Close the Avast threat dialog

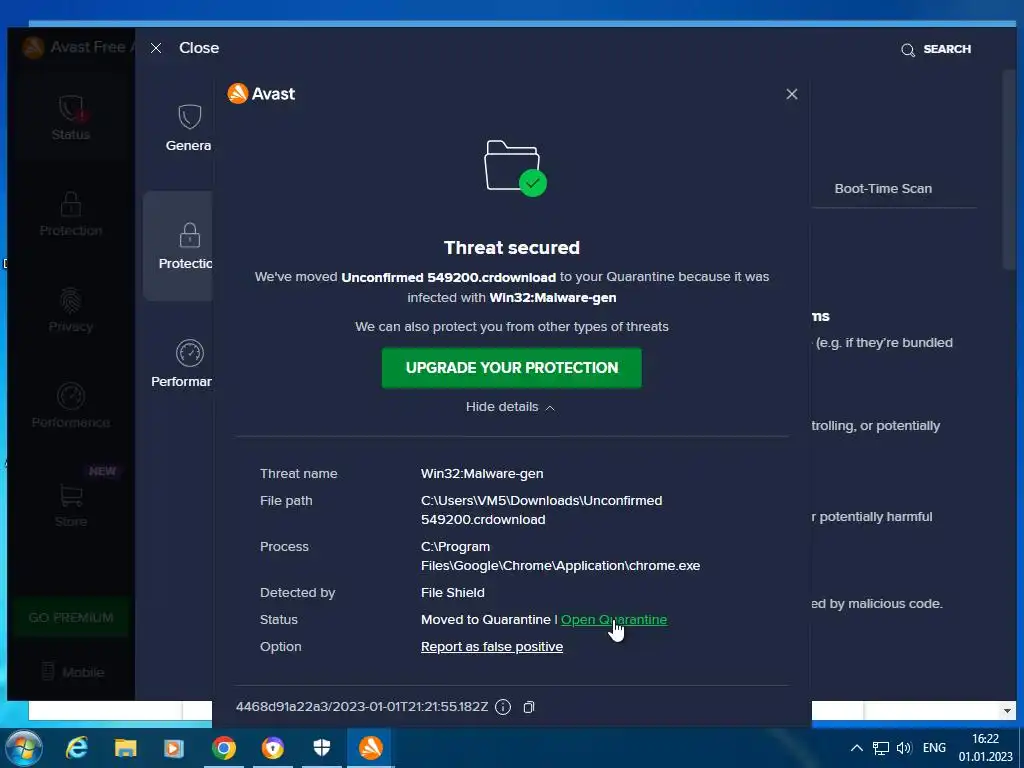click(792, 94)
